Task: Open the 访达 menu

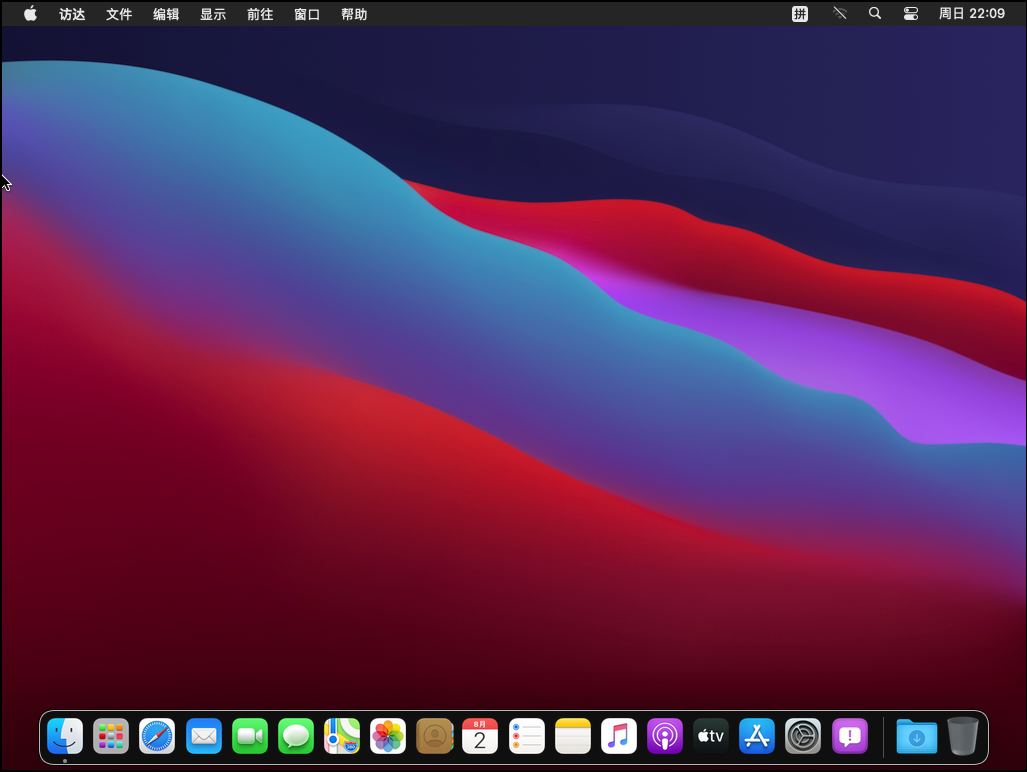Action: (x=72, y=14)
